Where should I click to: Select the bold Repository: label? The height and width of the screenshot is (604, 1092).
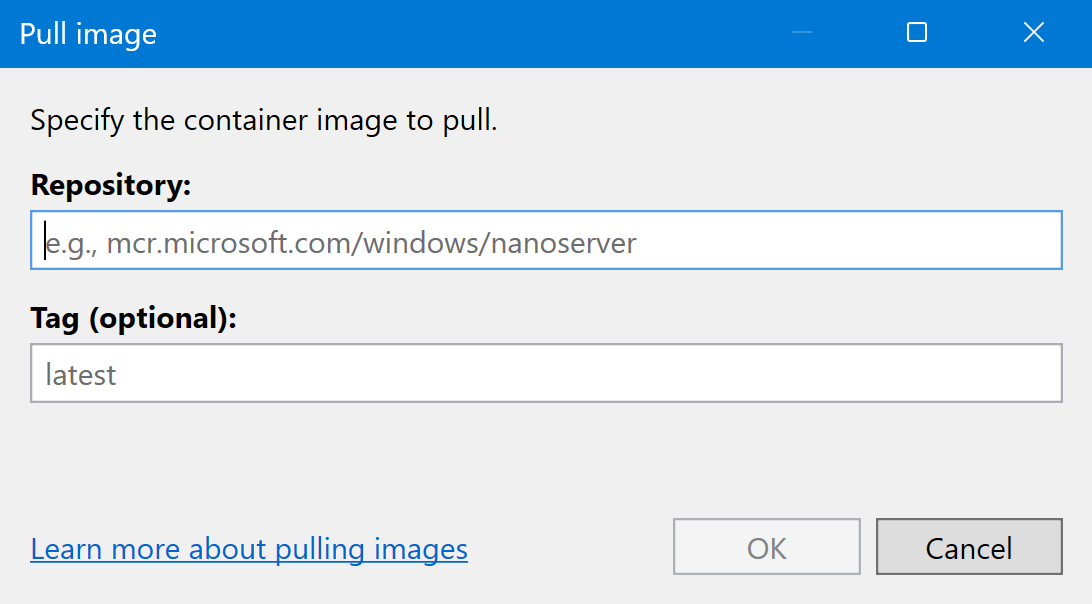[x=110, y=185]
